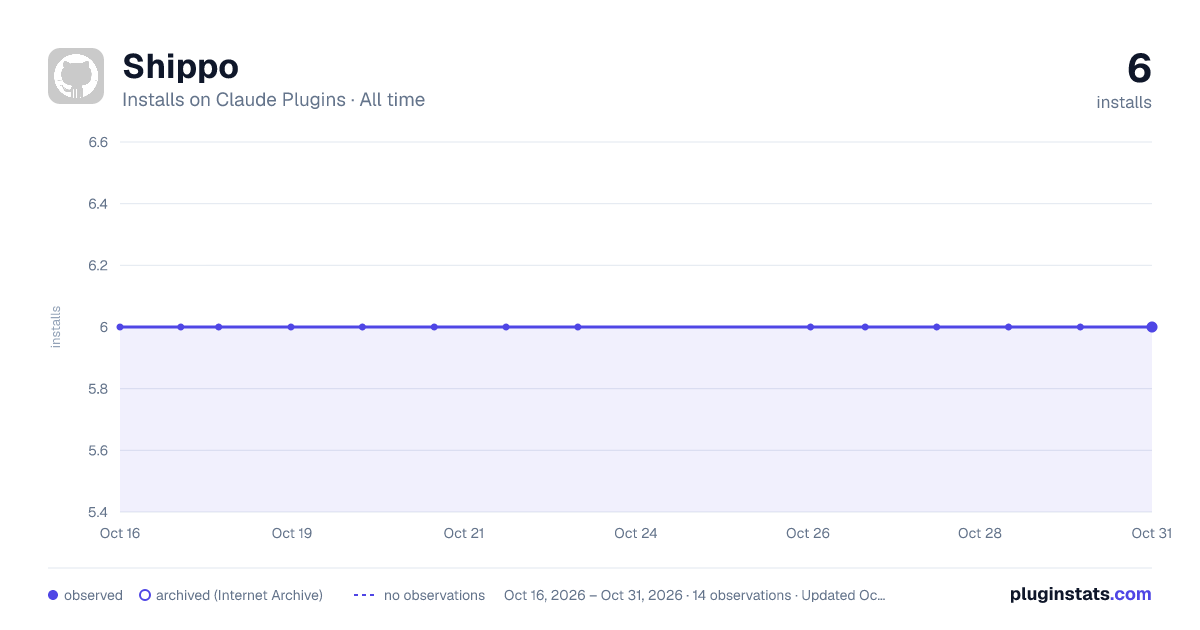Click the hollow archived legend circle

pos(145,595)
